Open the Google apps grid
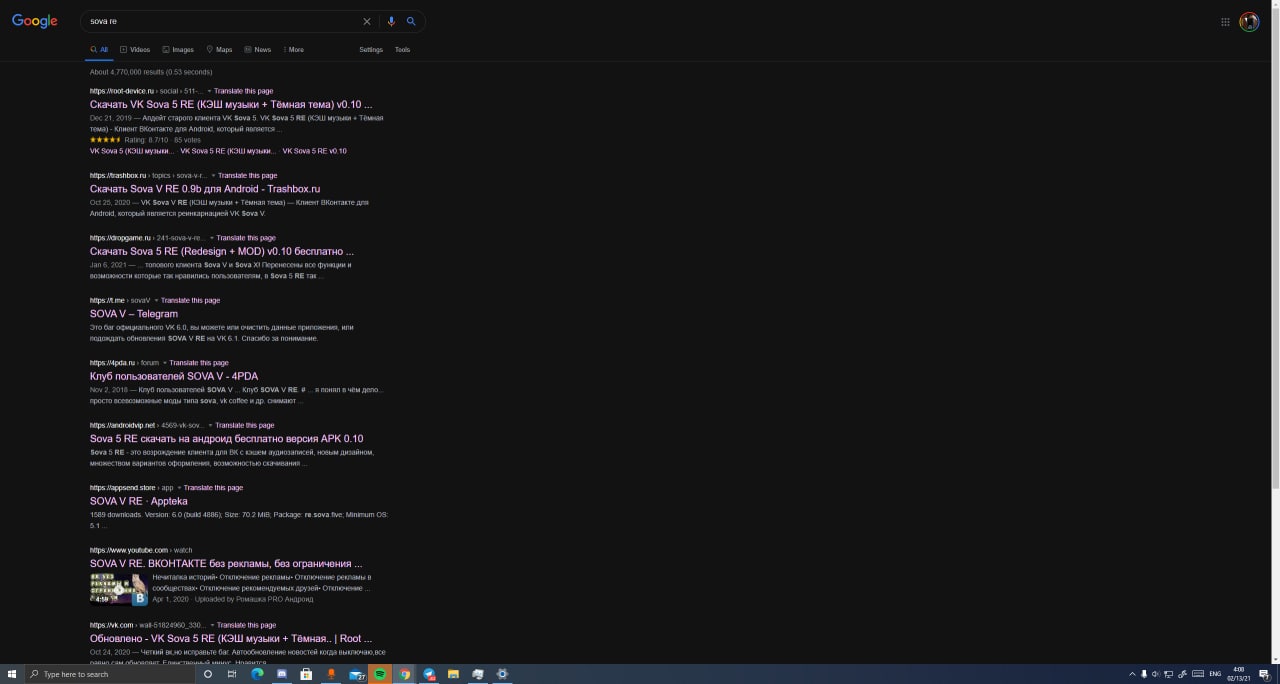Viewport: 1280px width, 684px height. [1225, 22]
